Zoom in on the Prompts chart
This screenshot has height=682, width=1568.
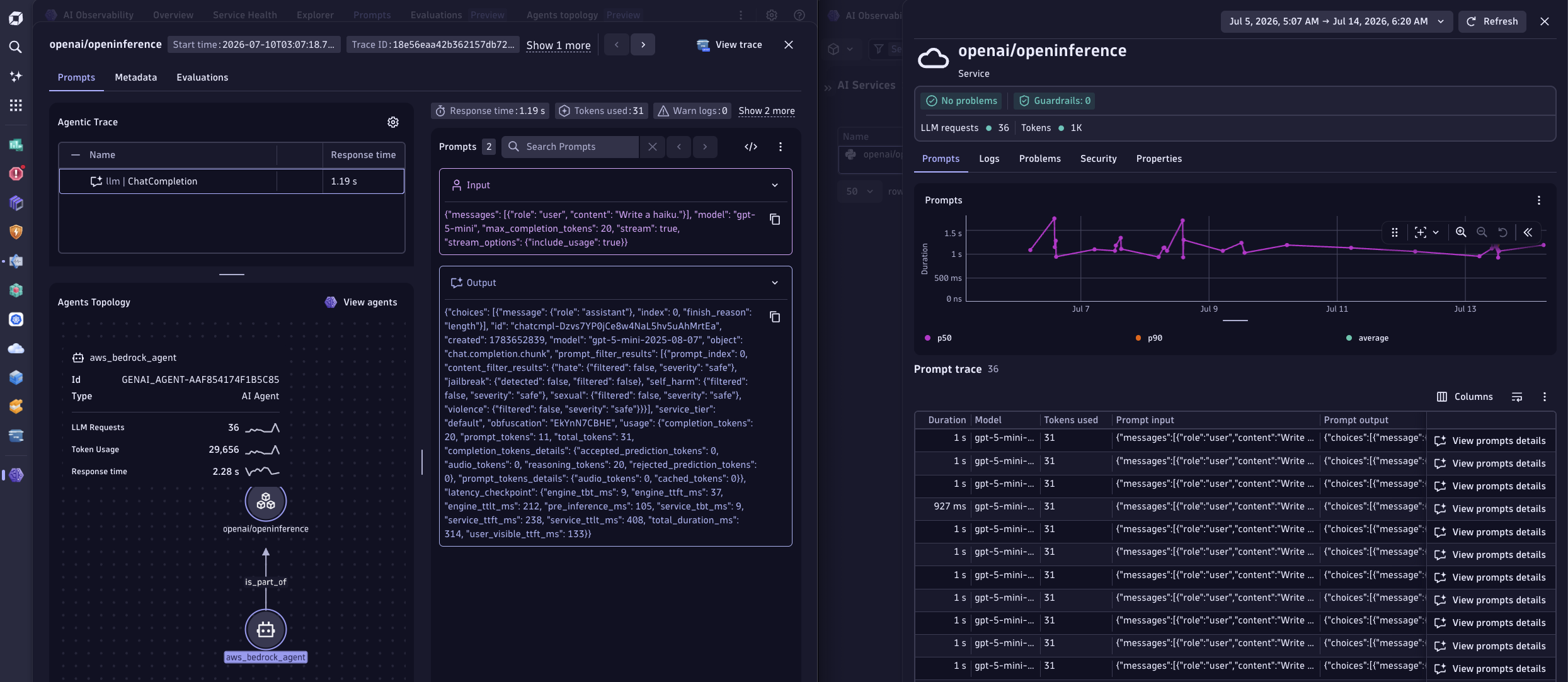pos(1461,232)
